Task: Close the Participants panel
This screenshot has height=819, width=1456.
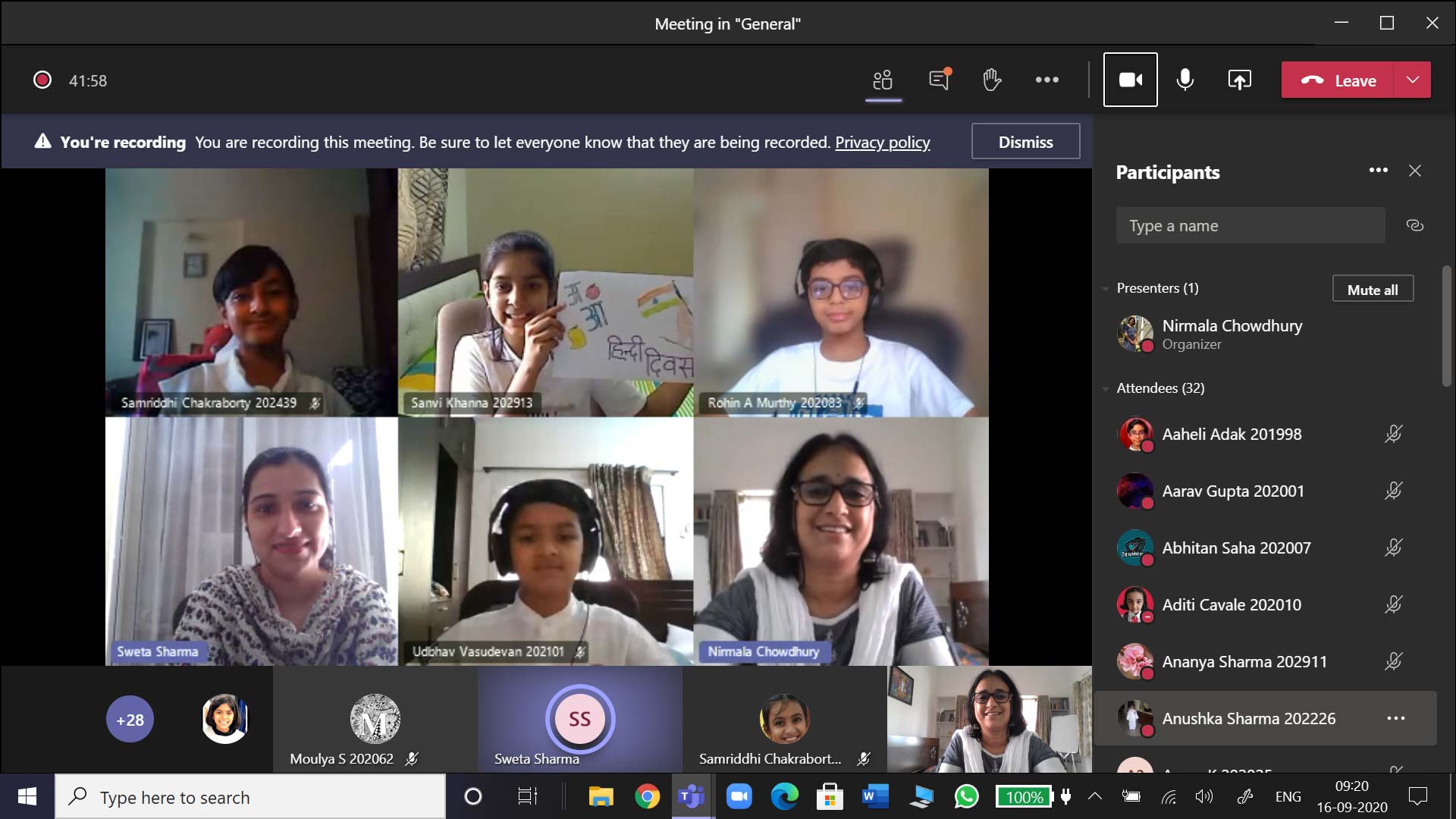Action: pos(1415,171)
